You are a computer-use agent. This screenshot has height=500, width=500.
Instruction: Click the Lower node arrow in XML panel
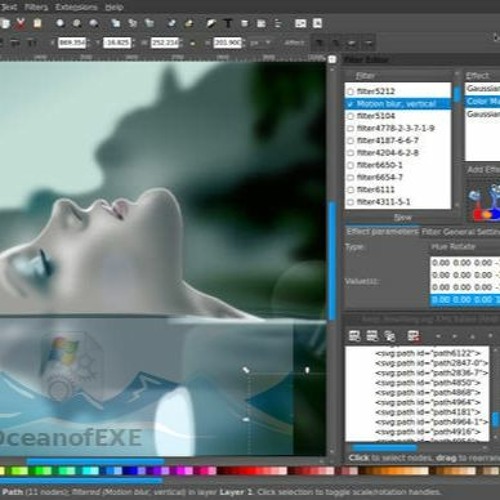(x=490, y=336)
